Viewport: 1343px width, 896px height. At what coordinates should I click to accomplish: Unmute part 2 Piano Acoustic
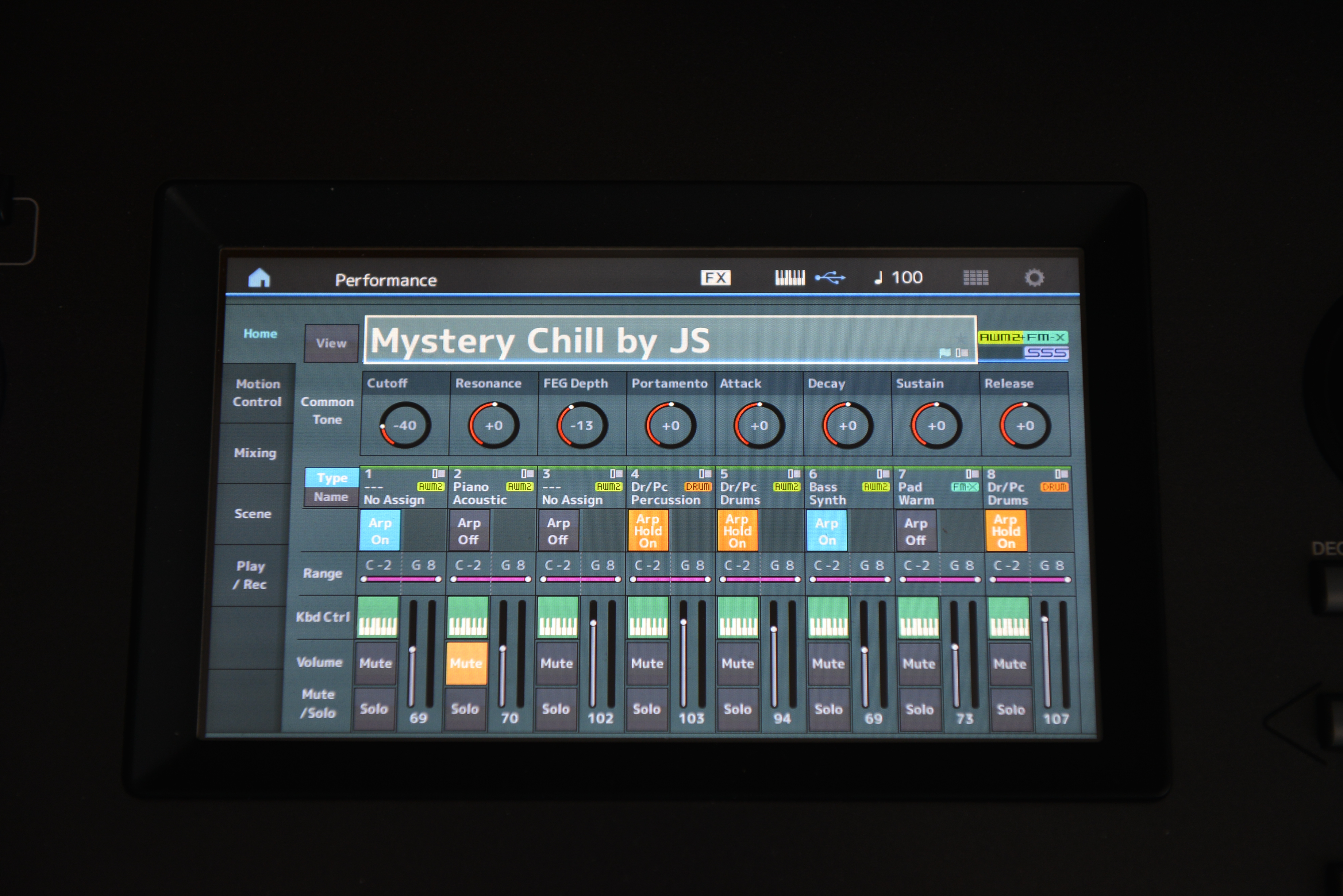466,664
